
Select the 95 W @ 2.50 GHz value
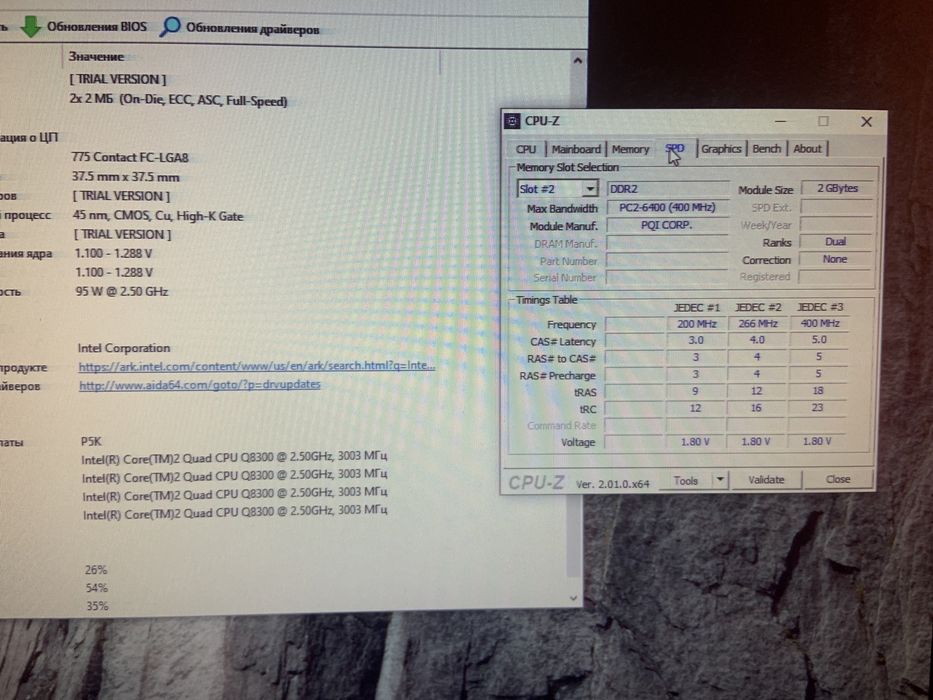(122, 292)
